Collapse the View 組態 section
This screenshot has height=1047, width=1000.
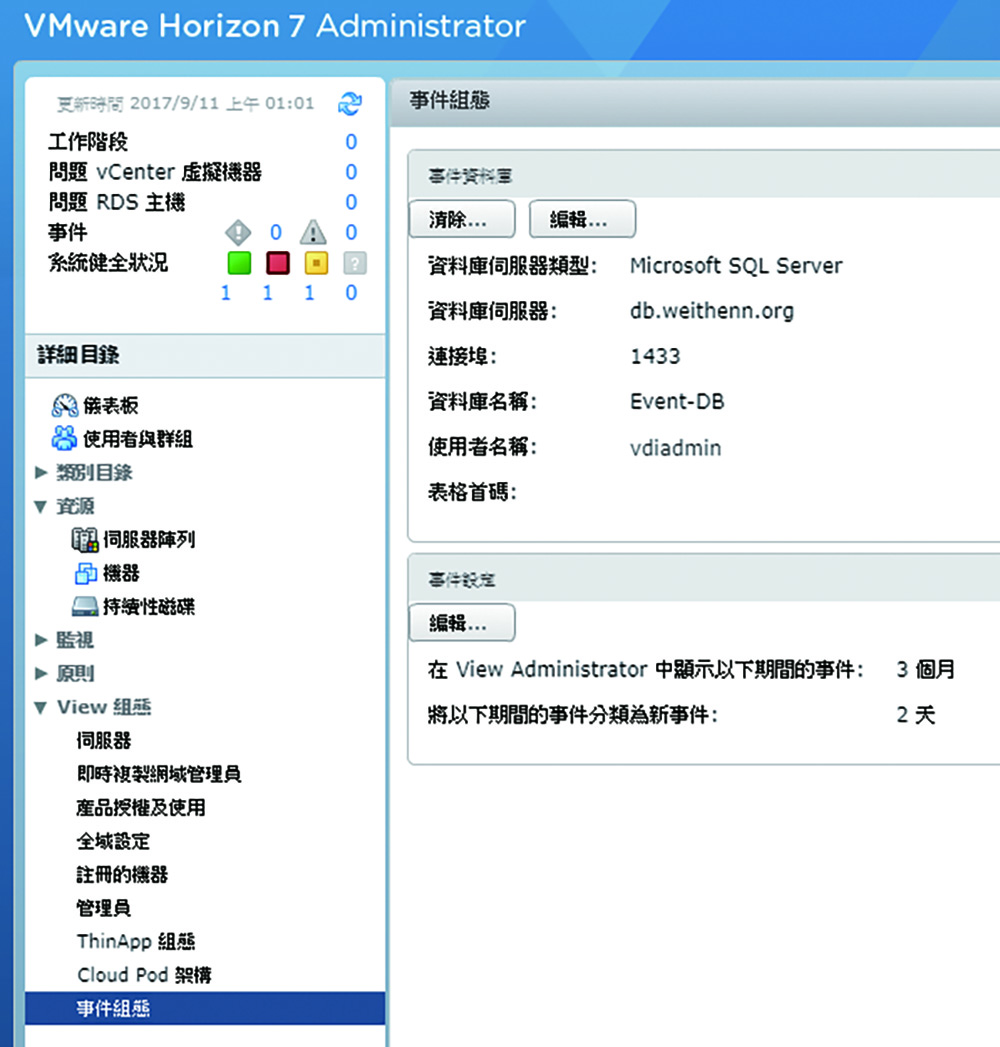click(40, 707)
